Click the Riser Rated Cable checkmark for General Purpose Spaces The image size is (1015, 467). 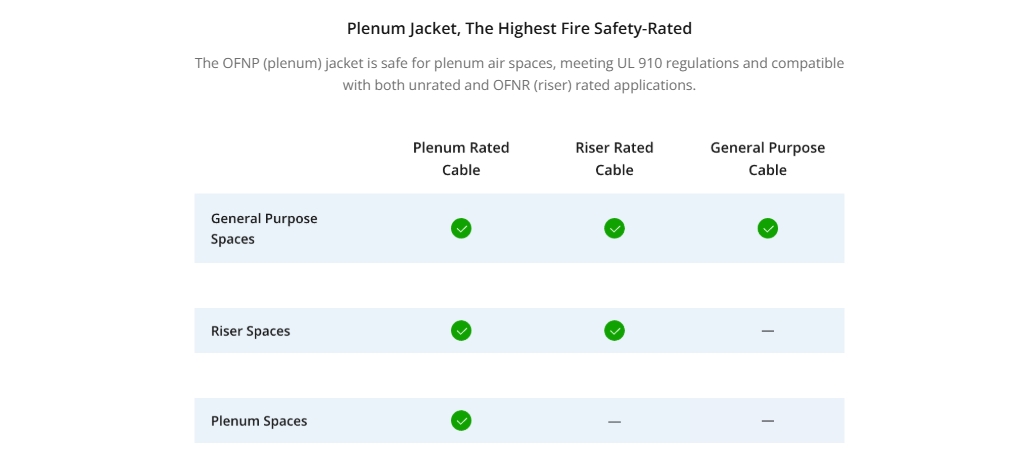pyautogui.click(x=614, y=228)
